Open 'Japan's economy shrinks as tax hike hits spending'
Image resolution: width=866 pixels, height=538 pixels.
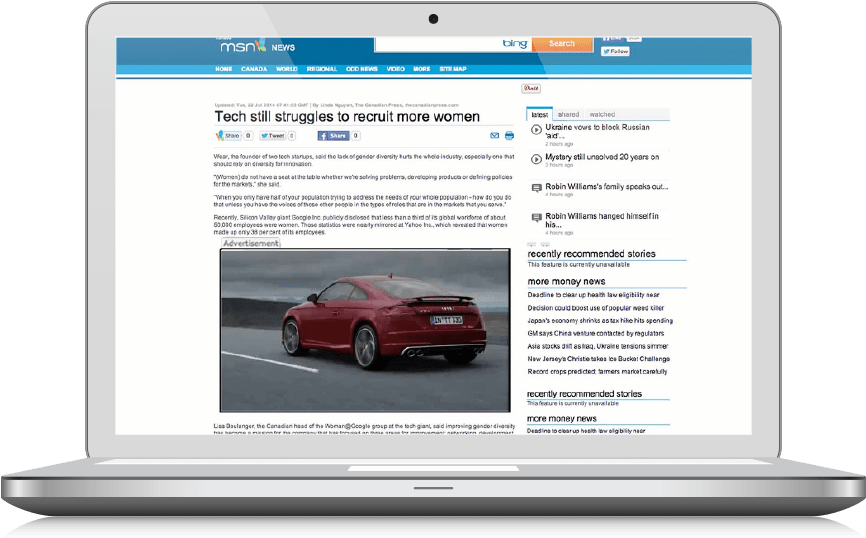[600, 321]
